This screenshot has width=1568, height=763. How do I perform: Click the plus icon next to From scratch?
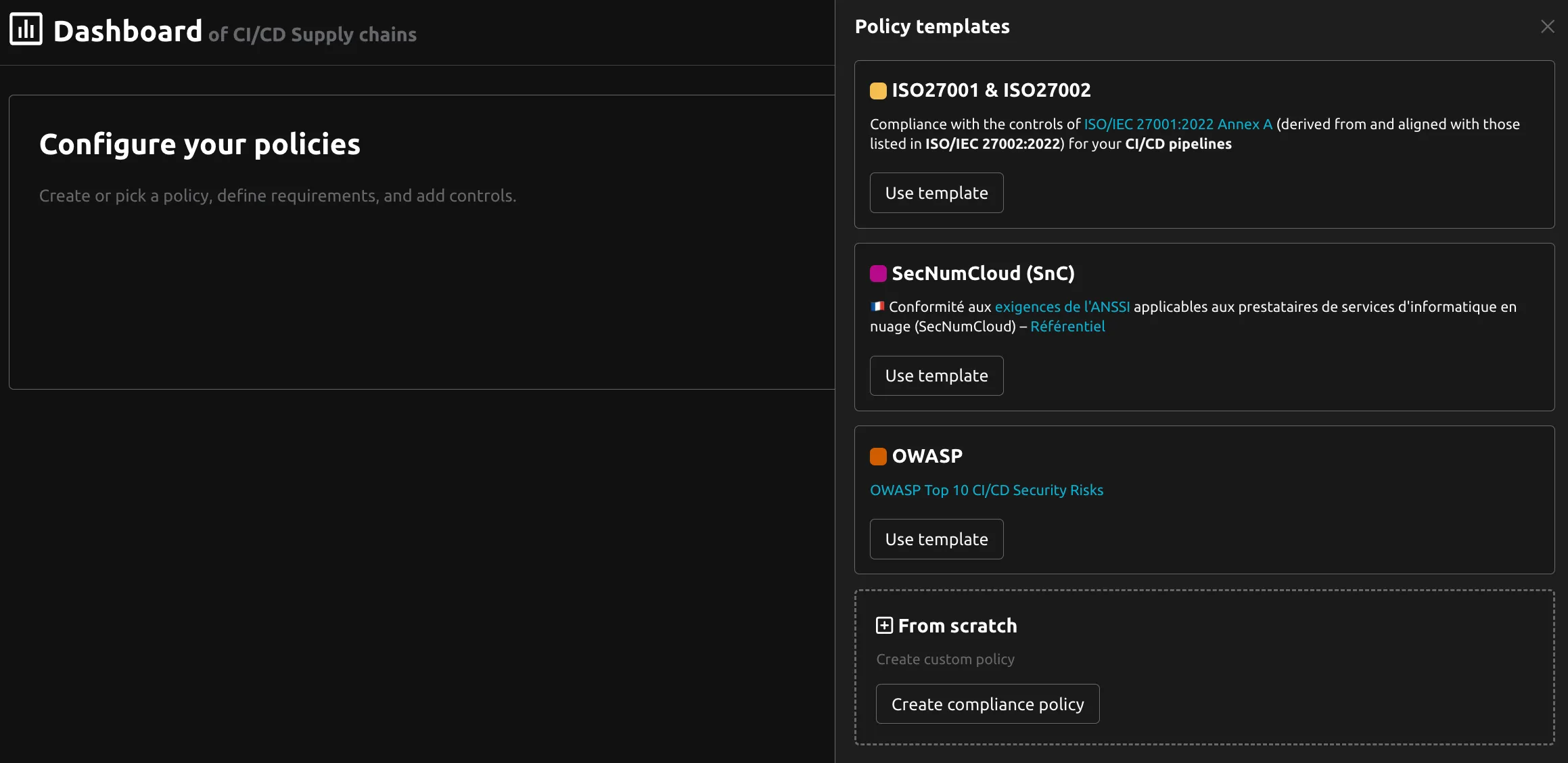point(883,625)
